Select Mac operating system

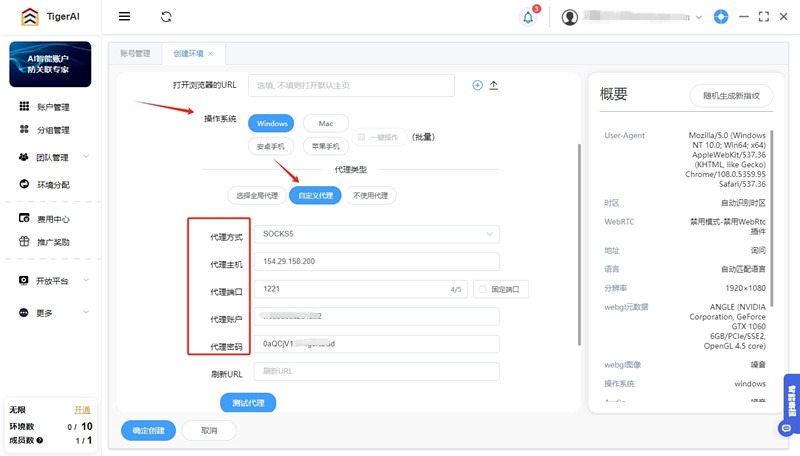click(x=326, y=123)
